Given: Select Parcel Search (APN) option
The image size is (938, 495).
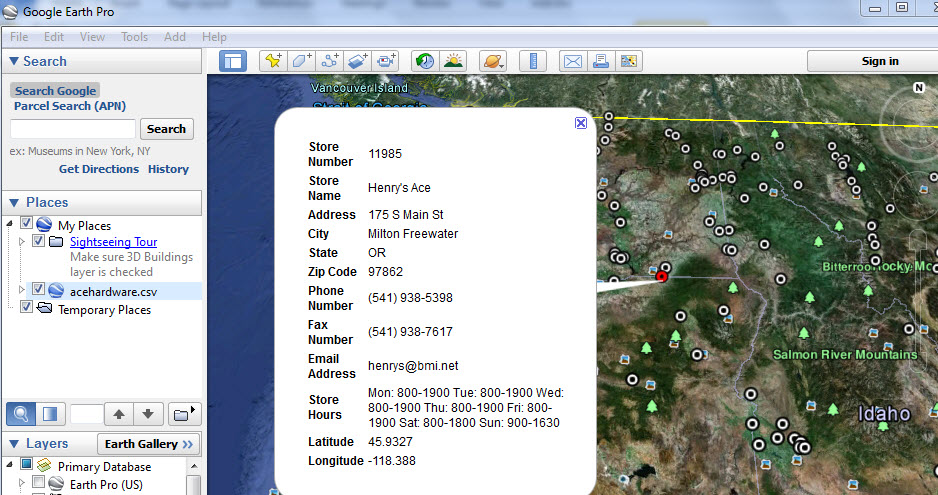Looking at the screenshot, I should point(69,106).
